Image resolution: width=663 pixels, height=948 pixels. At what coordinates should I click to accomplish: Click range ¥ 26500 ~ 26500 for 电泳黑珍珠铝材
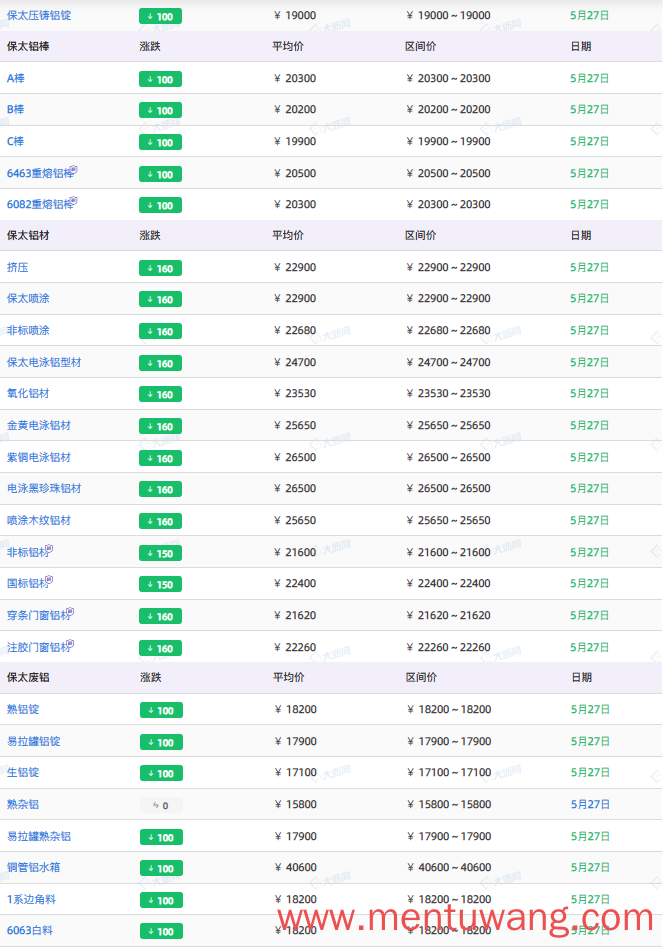pyautogui.click(x=448, y=488)
